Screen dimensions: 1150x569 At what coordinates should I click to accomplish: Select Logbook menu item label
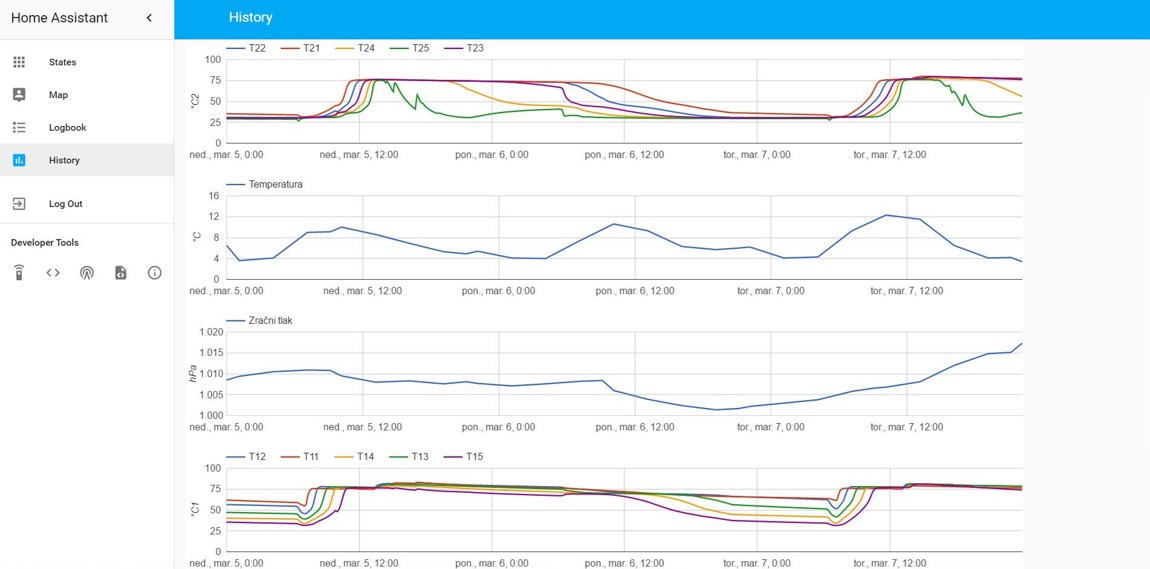pos(68,128)
